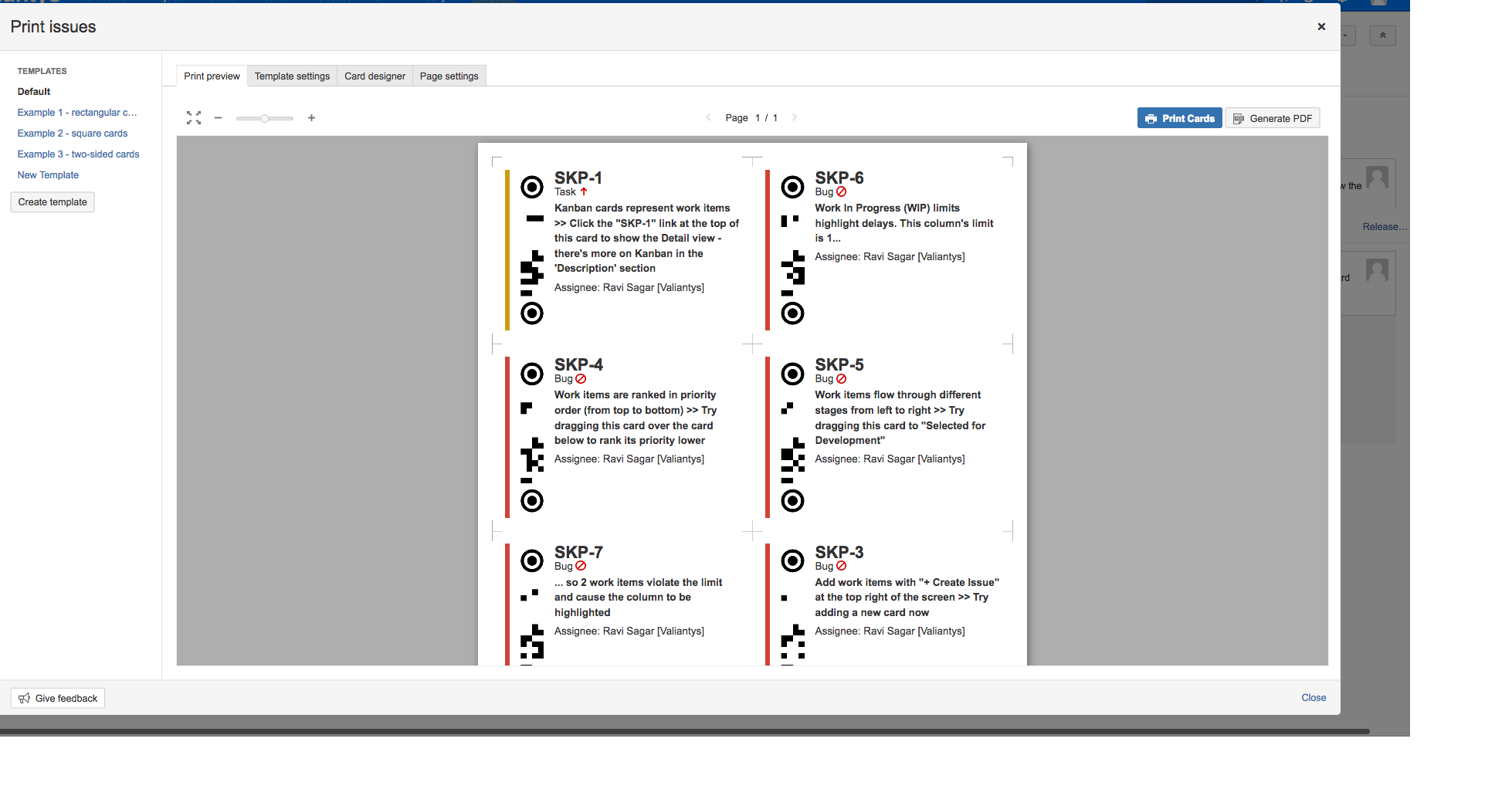Go to previous page arrow
The height and width of the screenshot is (806, 1512).
pos(708,117)
